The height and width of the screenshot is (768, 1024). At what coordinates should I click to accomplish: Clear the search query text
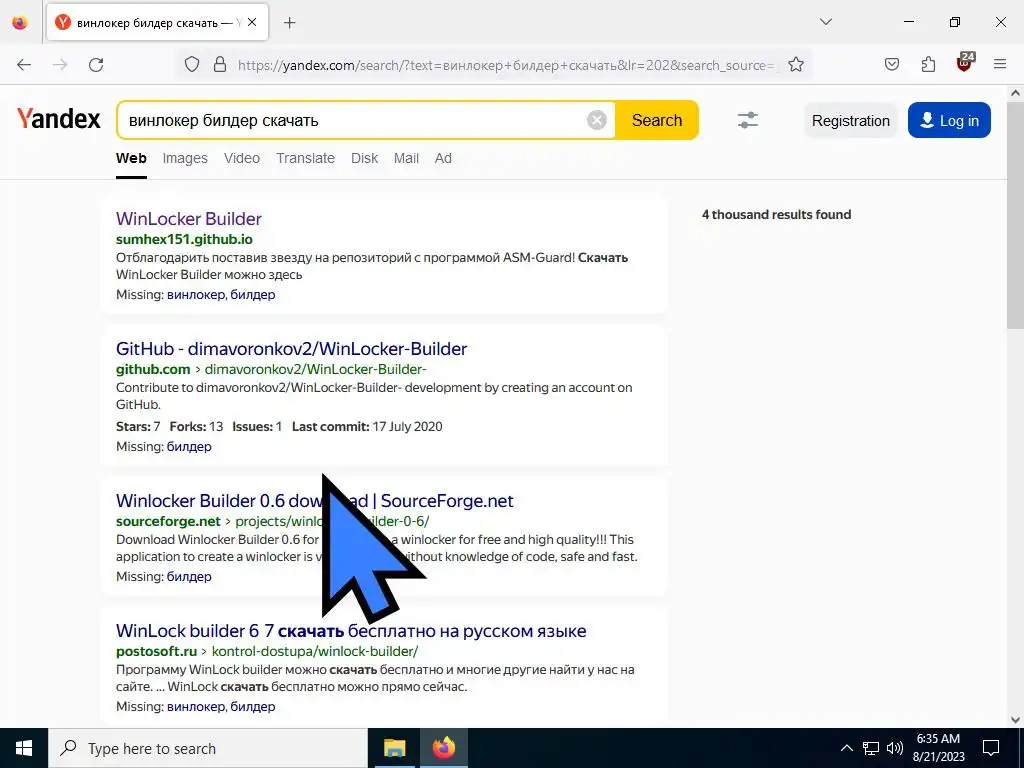(596, 120)
